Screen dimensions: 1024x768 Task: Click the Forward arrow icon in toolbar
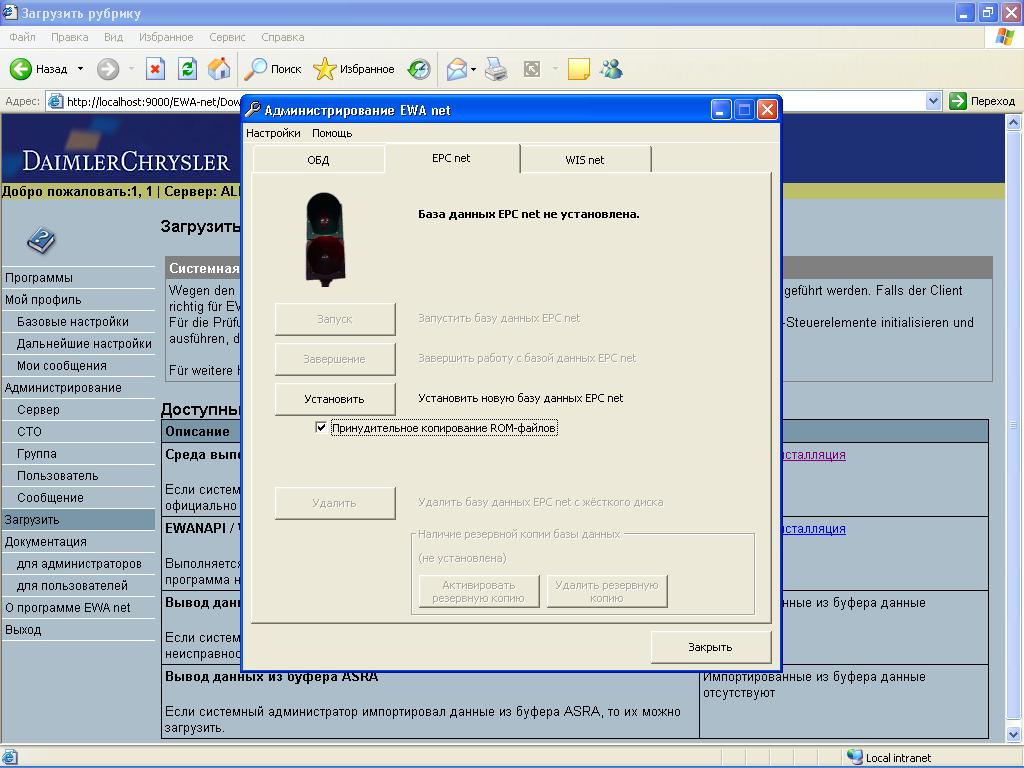point(108,69)
